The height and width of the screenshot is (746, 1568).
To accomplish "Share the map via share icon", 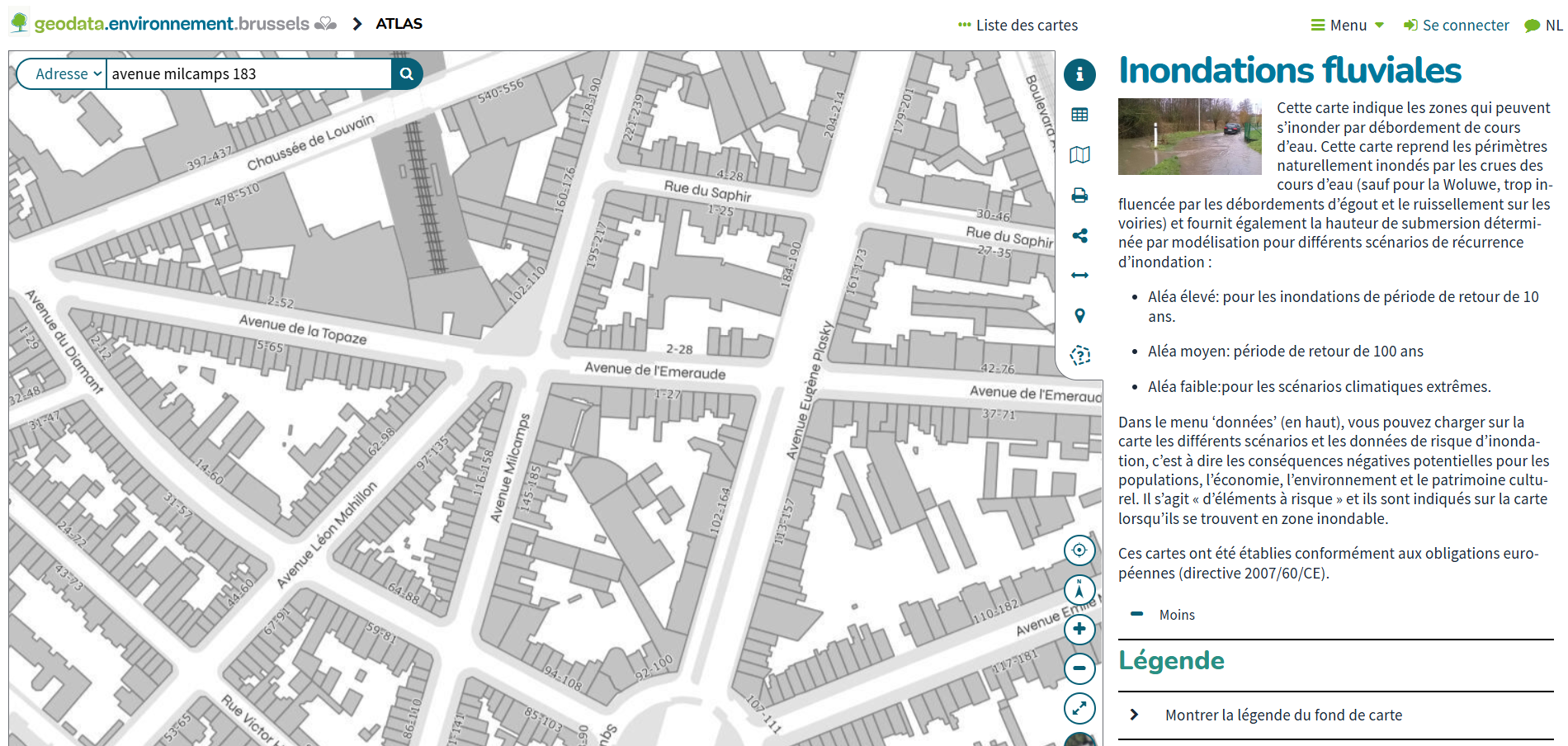I will [x=1079, y=236].
